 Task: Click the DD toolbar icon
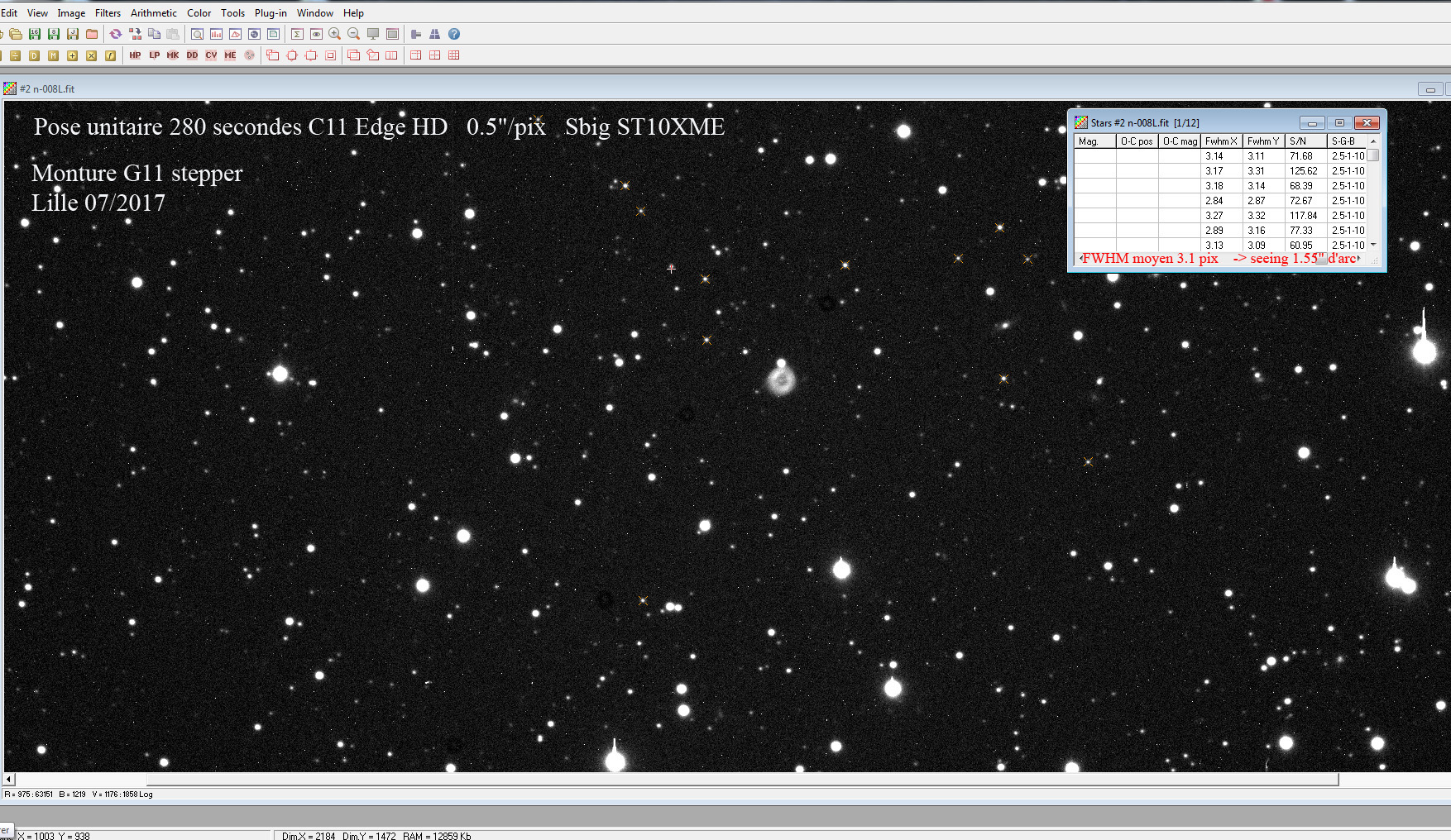192,55
